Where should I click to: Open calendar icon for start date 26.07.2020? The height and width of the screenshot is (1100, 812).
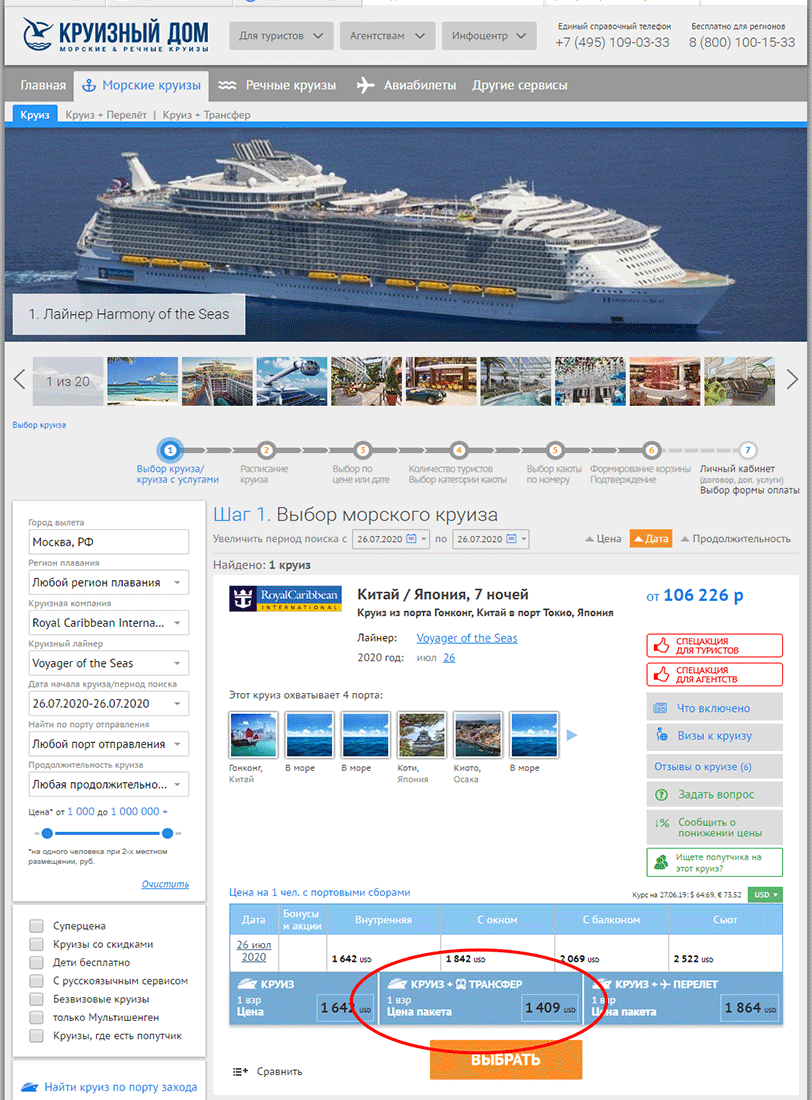coord(412,539)
